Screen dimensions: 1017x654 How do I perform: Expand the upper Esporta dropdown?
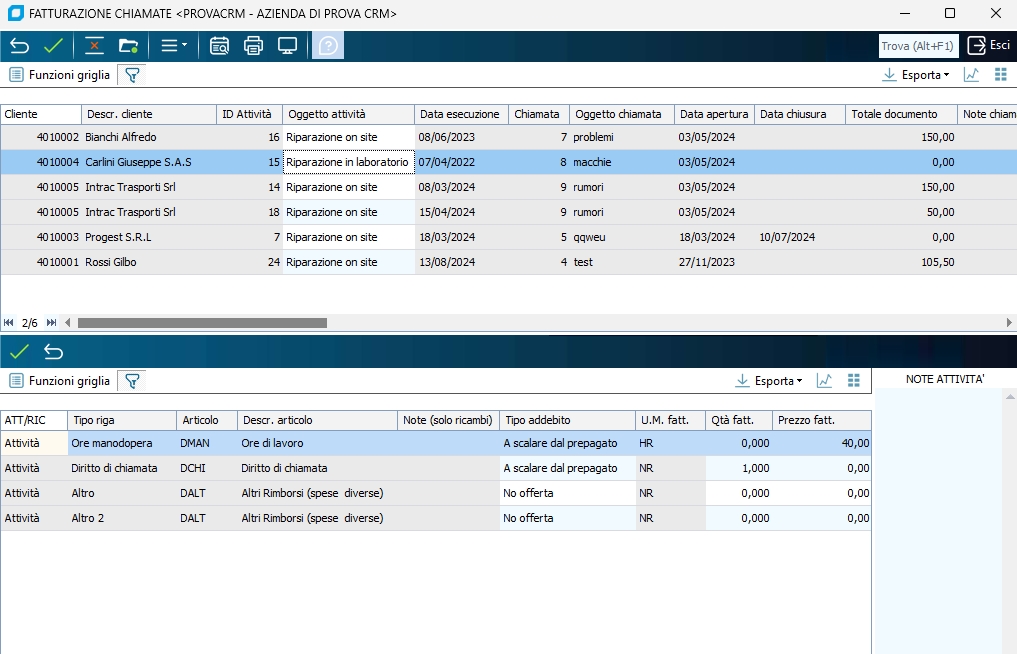[x=916, y=75]
